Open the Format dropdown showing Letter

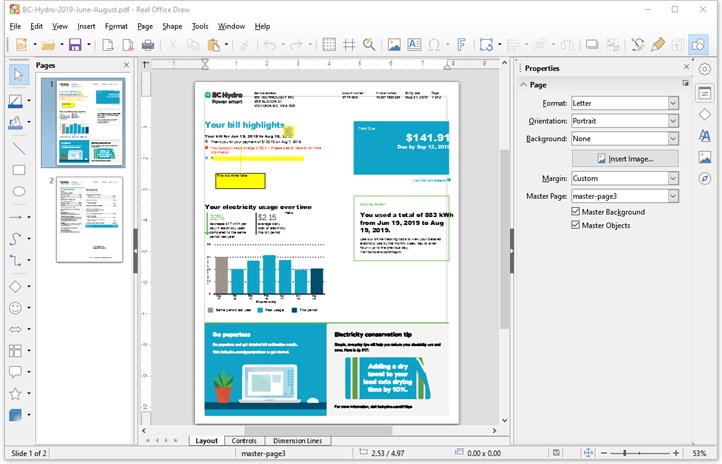click(x=625, y=103)
